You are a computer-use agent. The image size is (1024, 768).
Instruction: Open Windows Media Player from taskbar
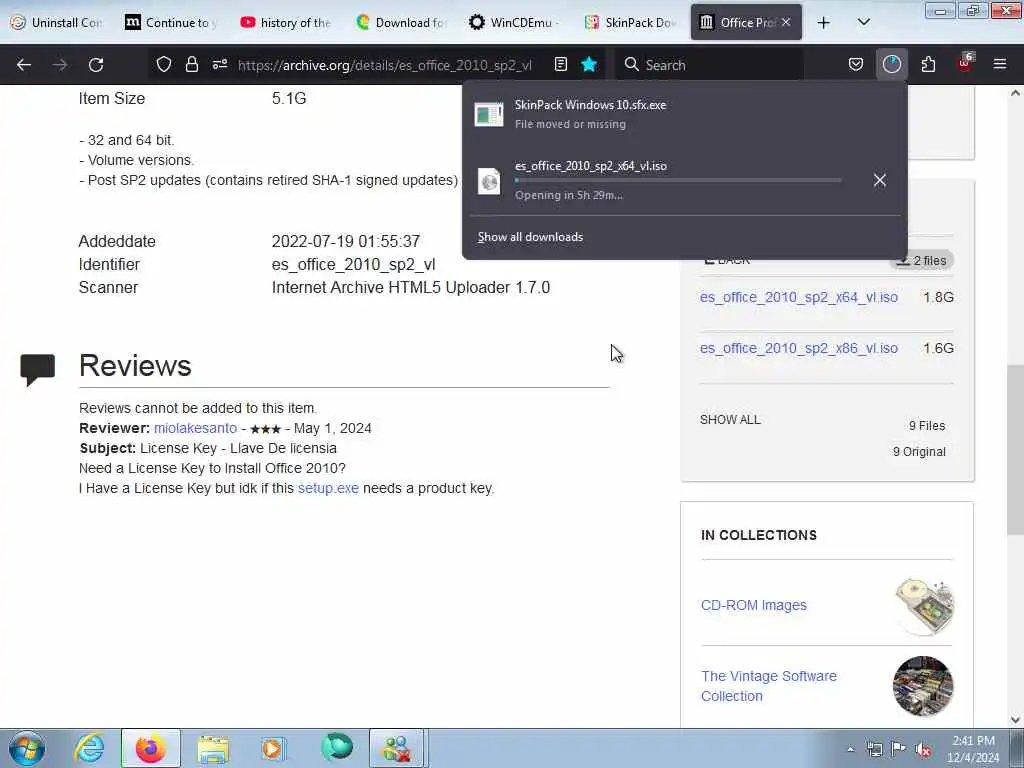pyautogui.click(x=274, y=748)
